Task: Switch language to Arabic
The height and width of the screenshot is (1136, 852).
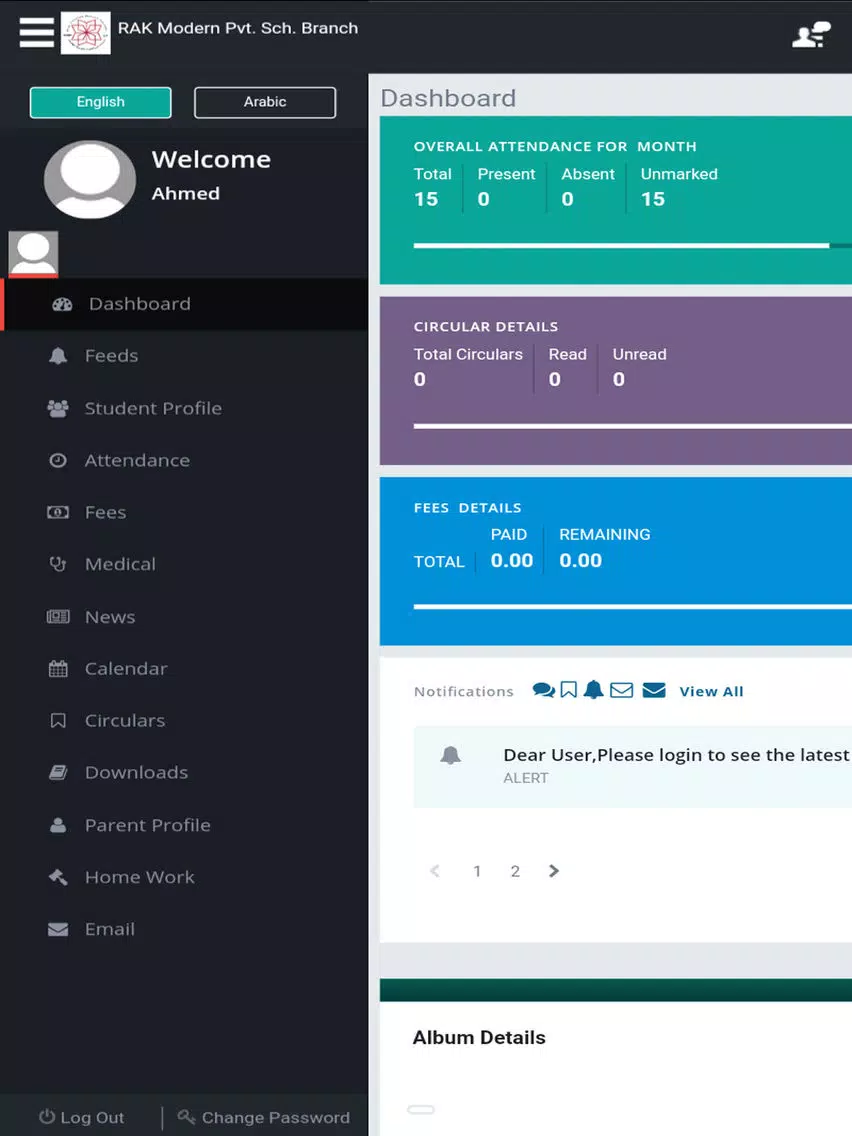Action: click(265, 102)
